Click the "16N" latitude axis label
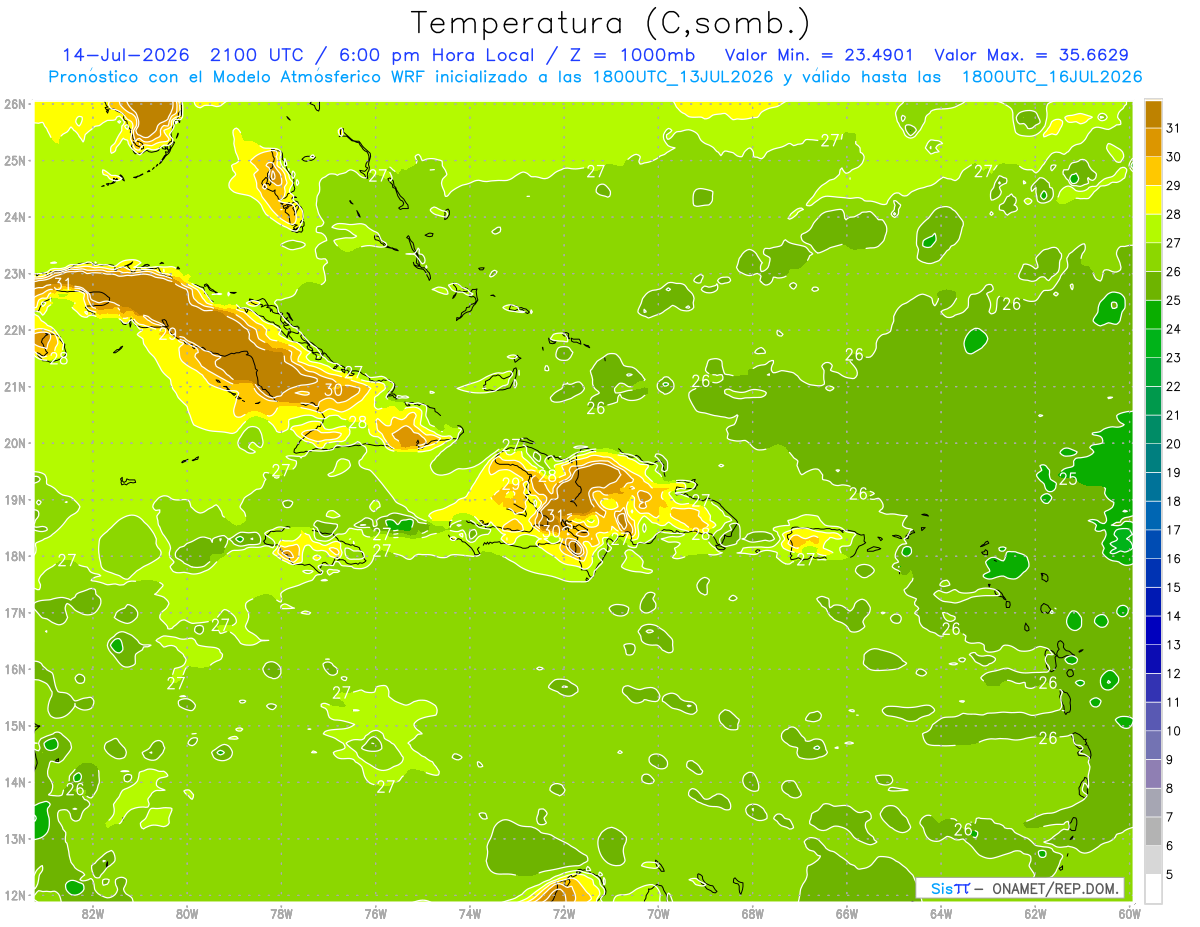Image resolution: width=1200 pixels, height=927 pixels. (14, 669)
